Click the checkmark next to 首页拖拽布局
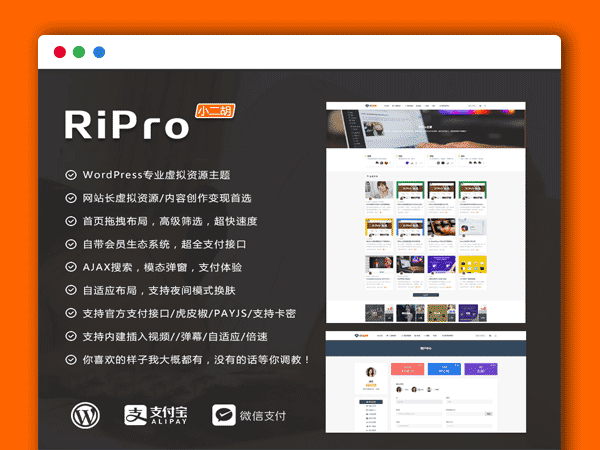 70,221
